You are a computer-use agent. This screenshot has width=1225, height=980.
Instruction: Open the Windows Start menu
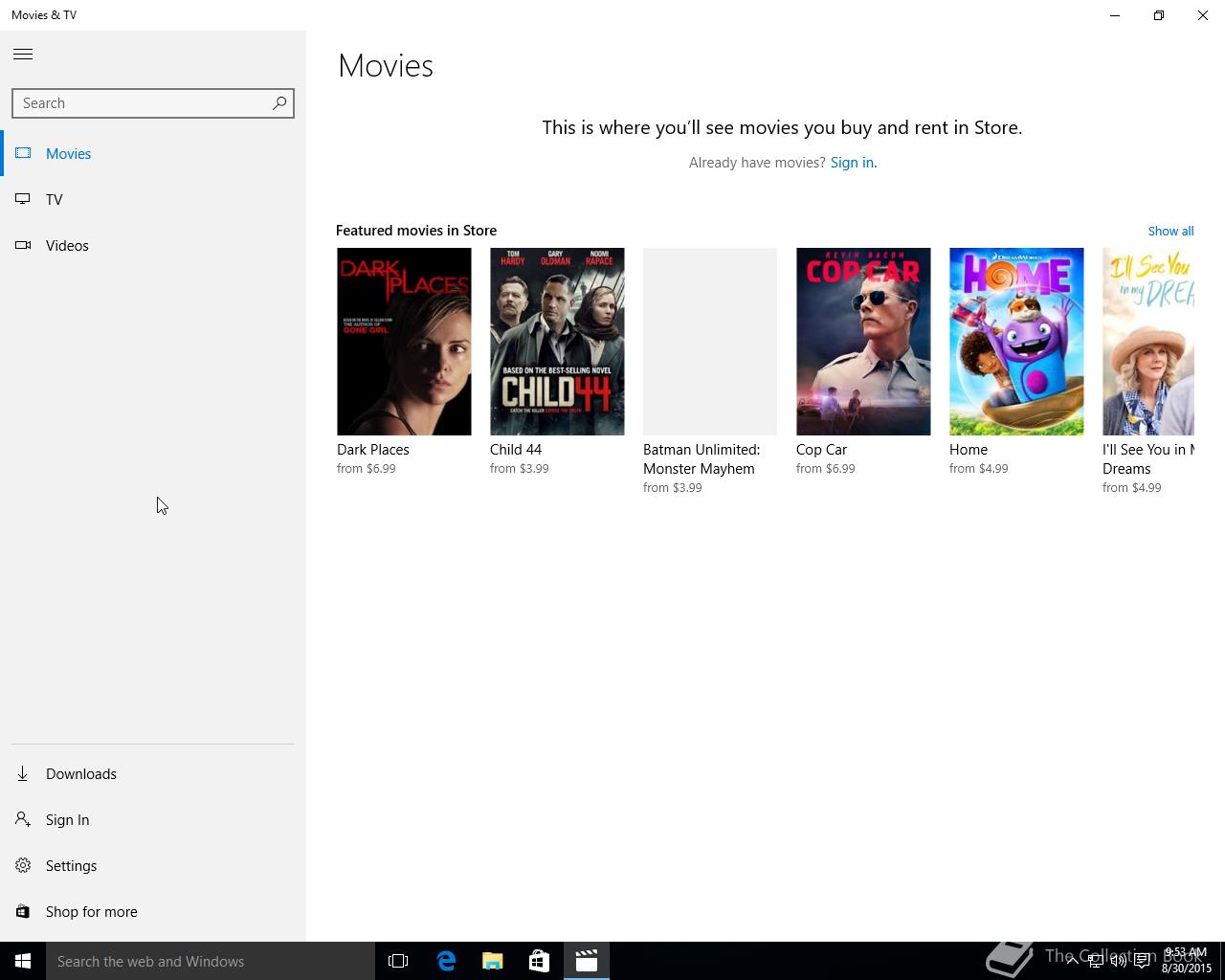pyautogui.click(x=23, y=961)
